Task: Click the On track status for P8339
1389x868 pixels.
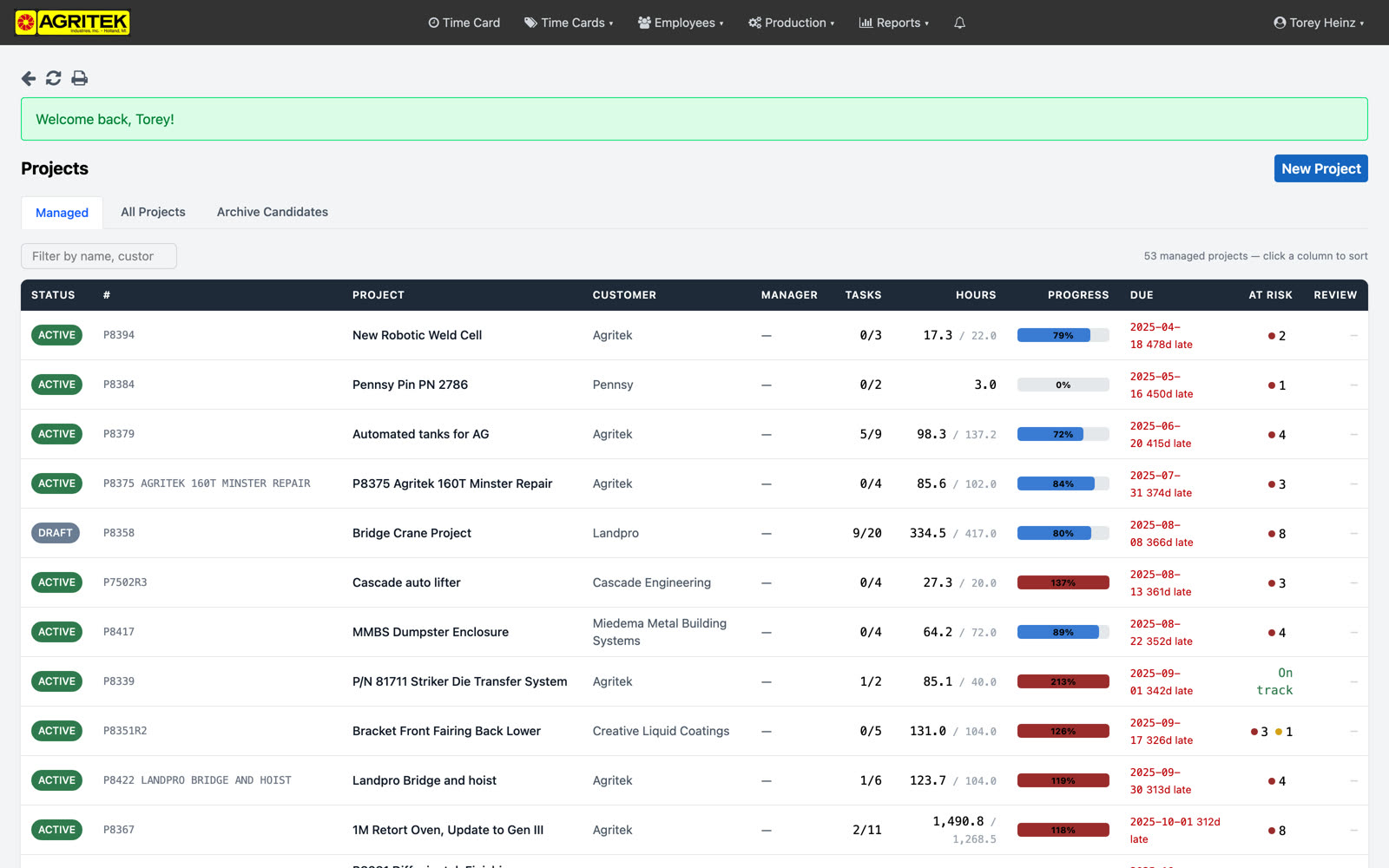Action: pyautogui.click(x=1274, y=681)
